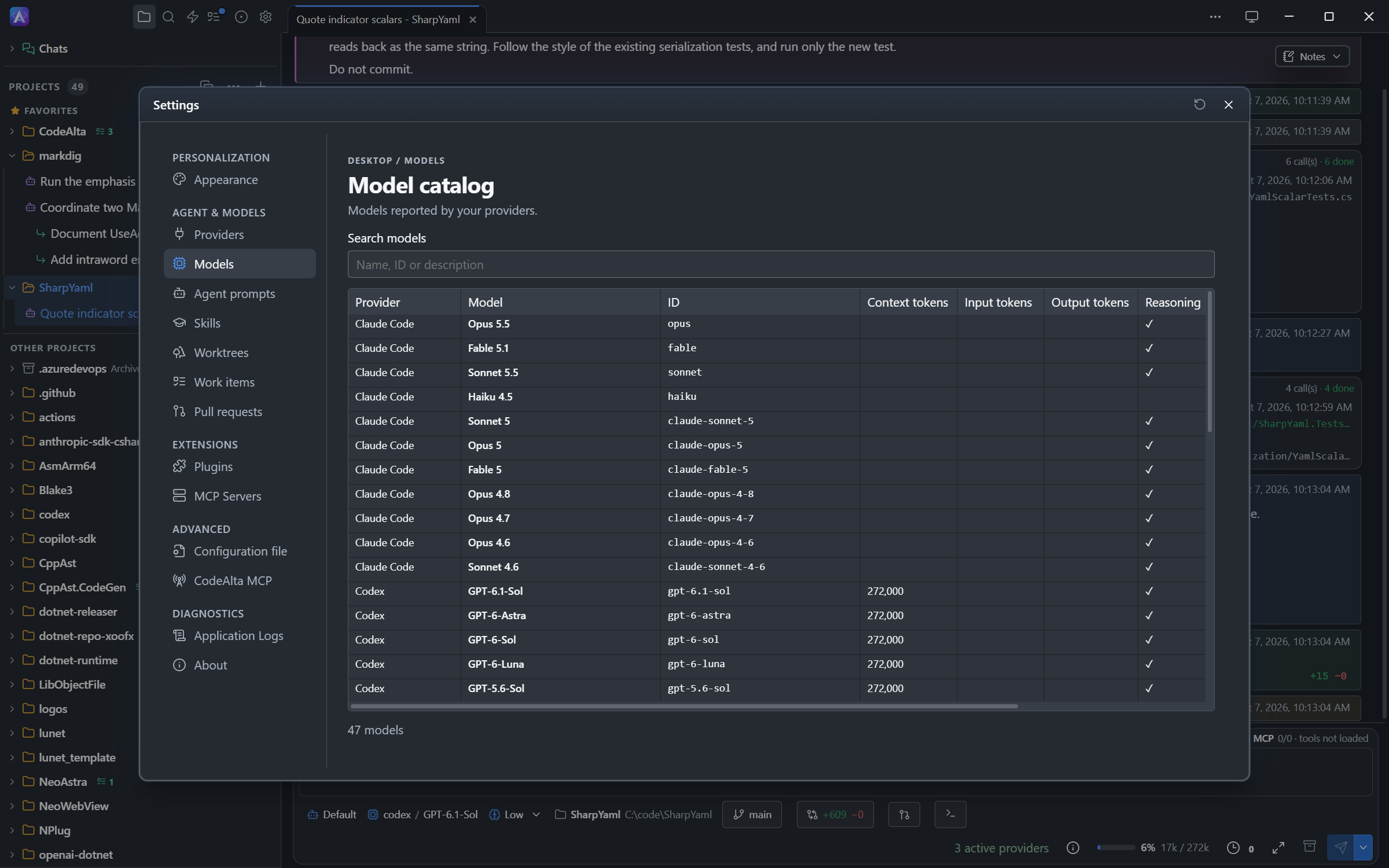Open the work items list icon in top toolbar
The width and height of the screenshot is (1389, 868).
point(215,17)
